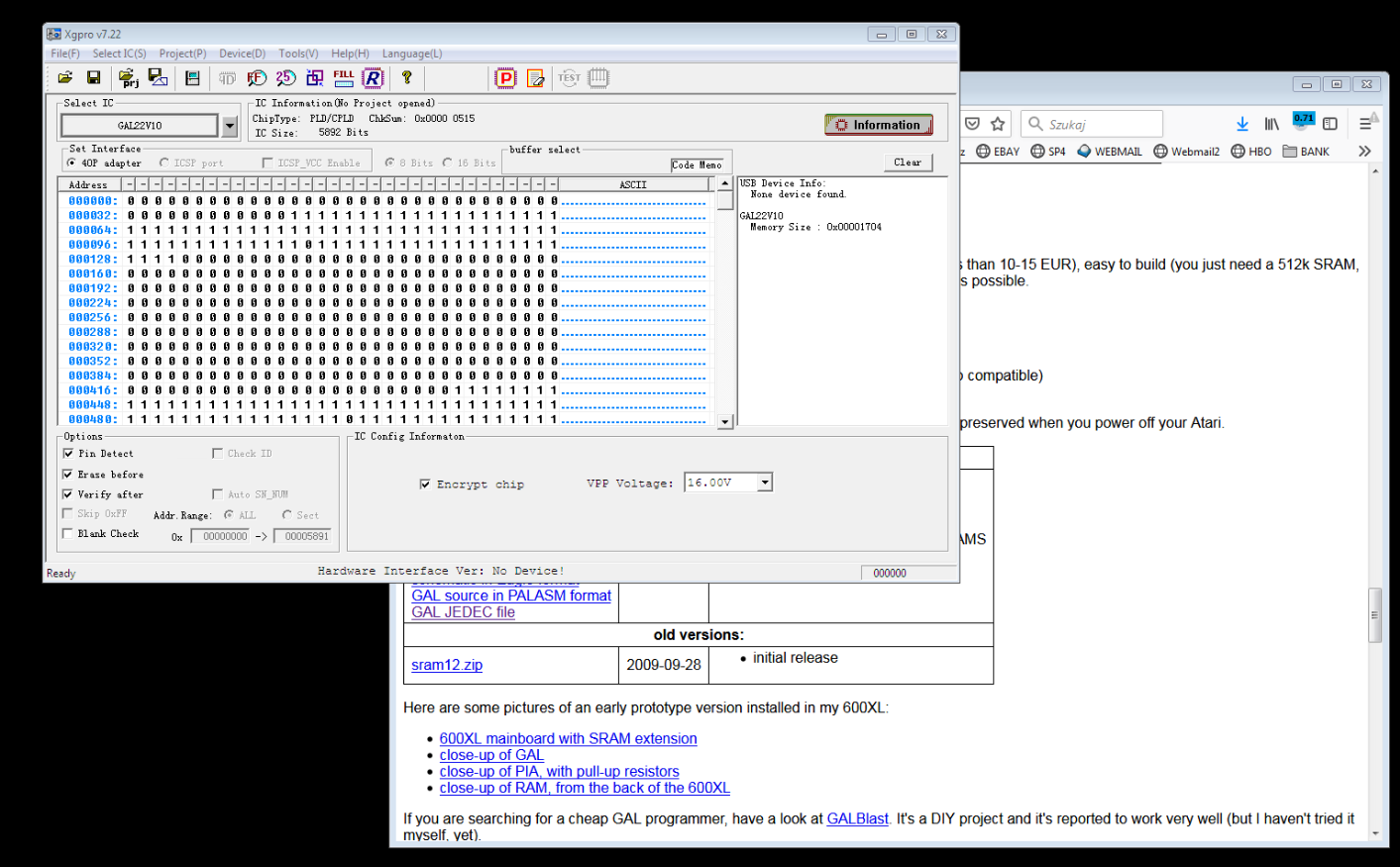Expand the Select IC dropdown arrow

point(230,126)
